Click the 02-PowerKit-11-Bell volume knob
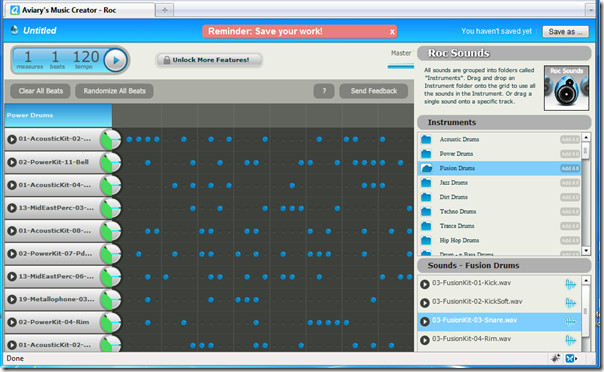 [x=111, y=163]
